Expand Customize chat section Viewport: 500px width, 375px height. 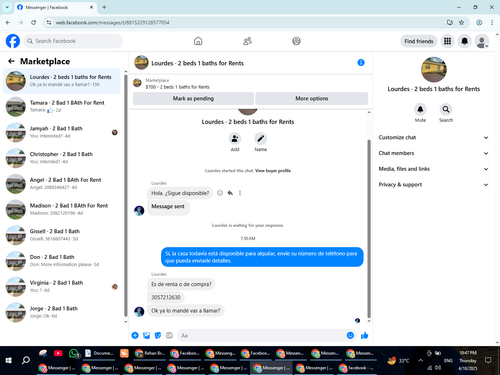click(433, 137)
